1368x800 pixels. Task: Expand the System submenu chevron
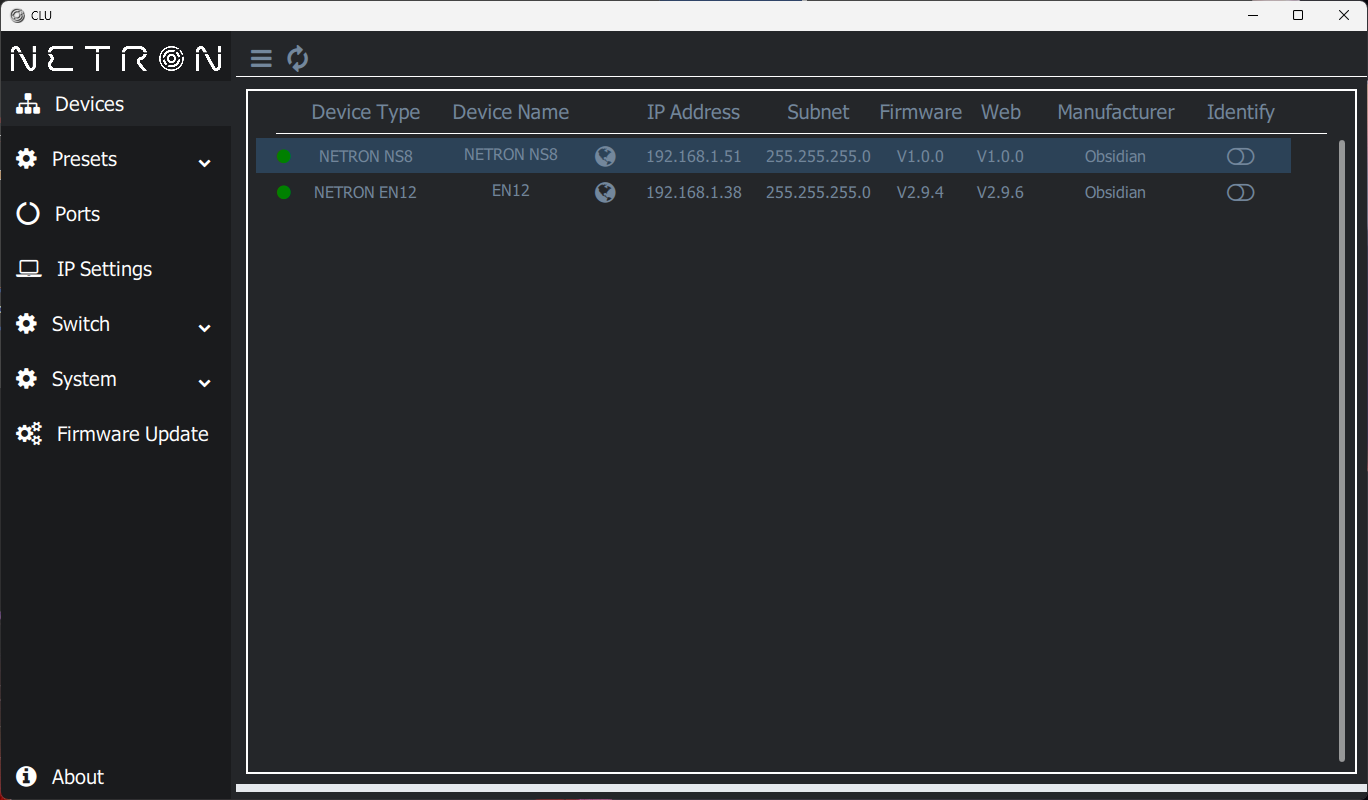(x=205, y=383)
